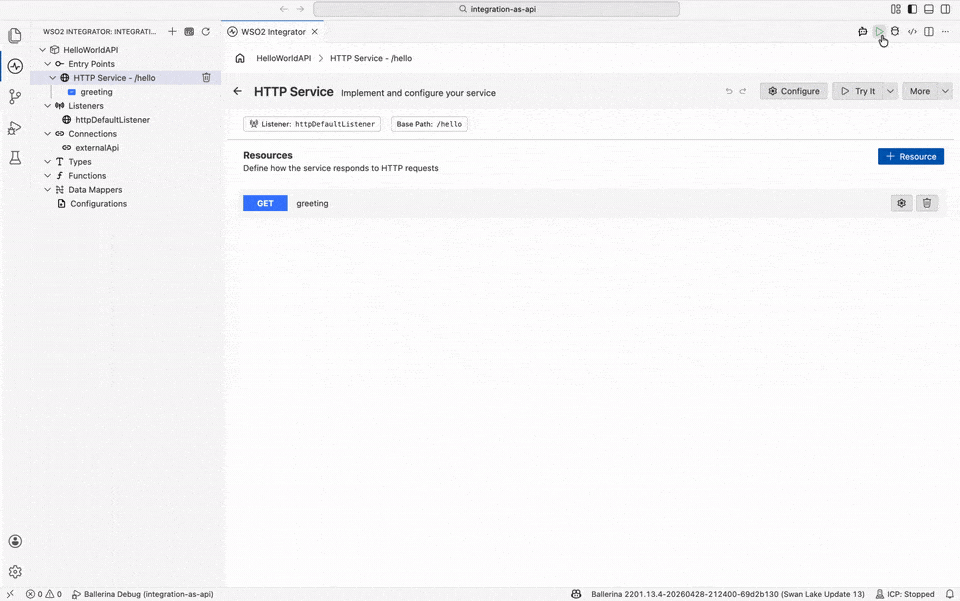Click the plus icon in integrator sidebar header
Image resolution: width=960 pixels, height=601 pixels.
click(x=172, y=31)
